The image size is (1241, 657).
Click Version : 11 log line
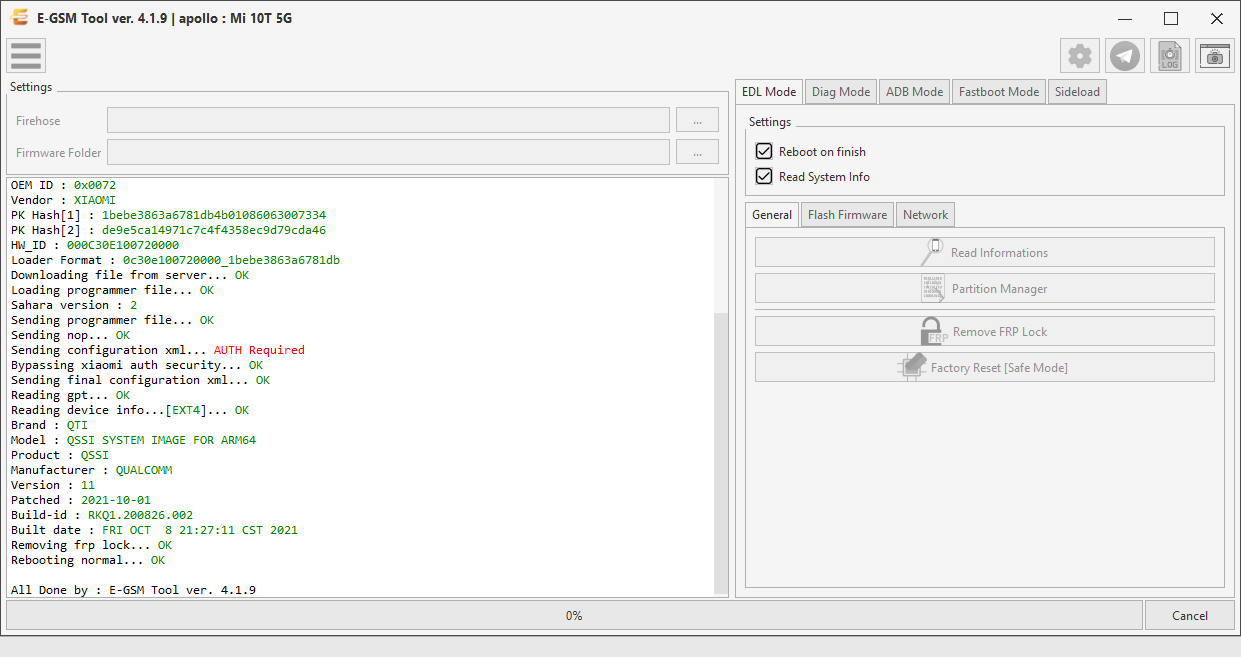(53, 485)
